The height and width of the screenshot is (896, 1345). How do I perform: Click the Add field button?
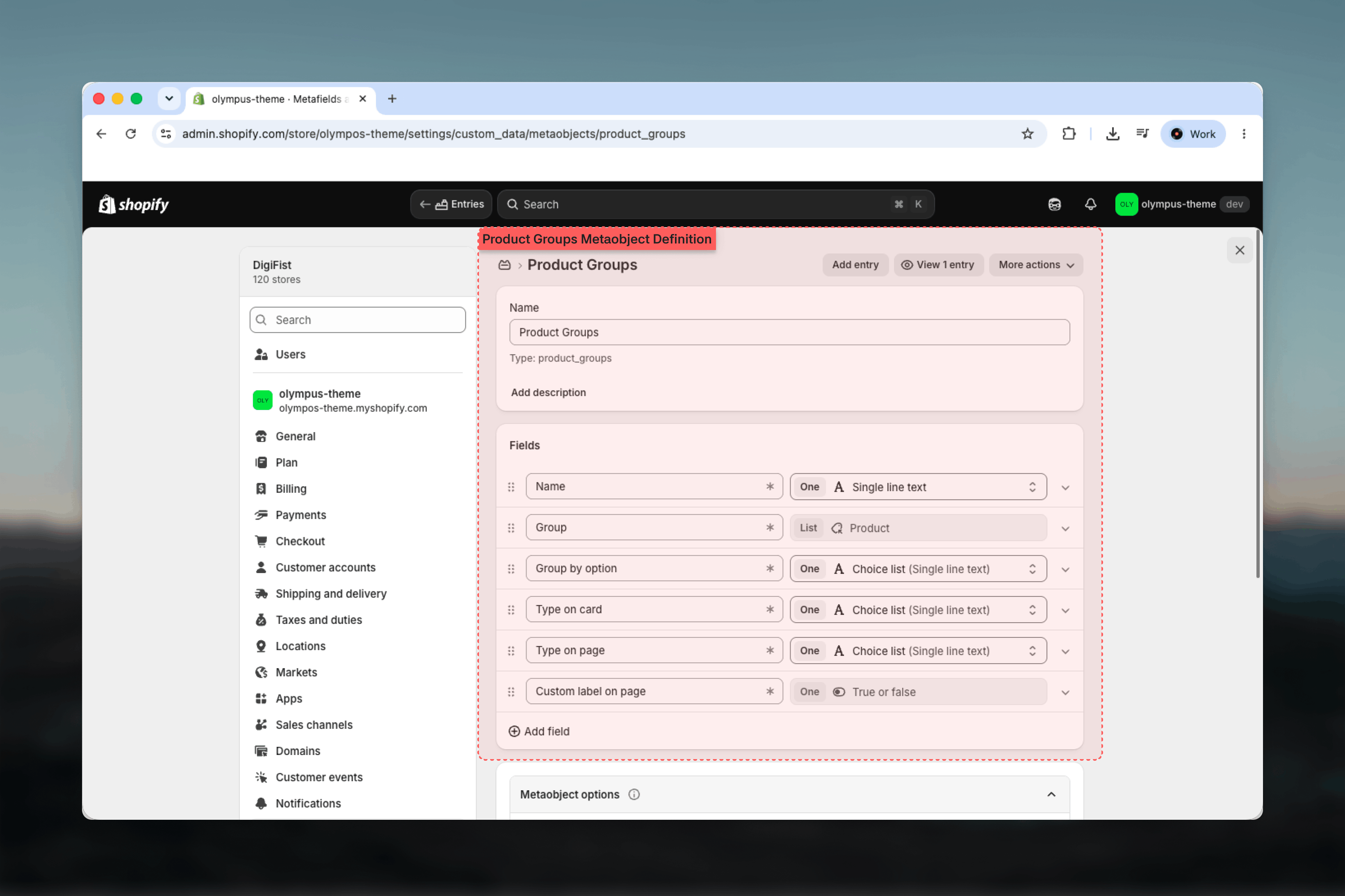coord(539,731)
